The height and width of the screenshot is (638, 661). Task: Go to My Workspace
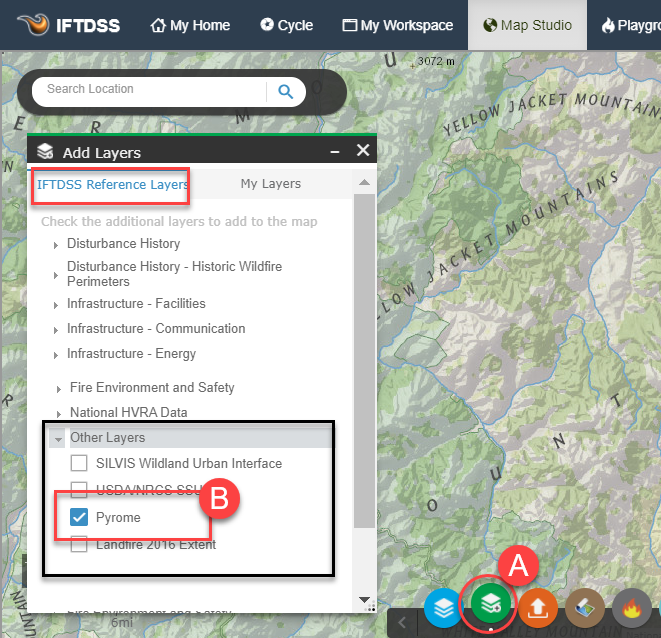click(398, 25)
